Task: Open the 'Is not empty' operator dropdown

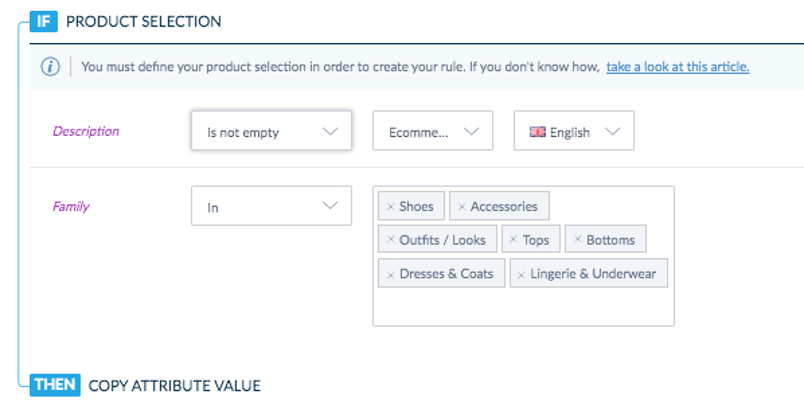Action: 271,131
